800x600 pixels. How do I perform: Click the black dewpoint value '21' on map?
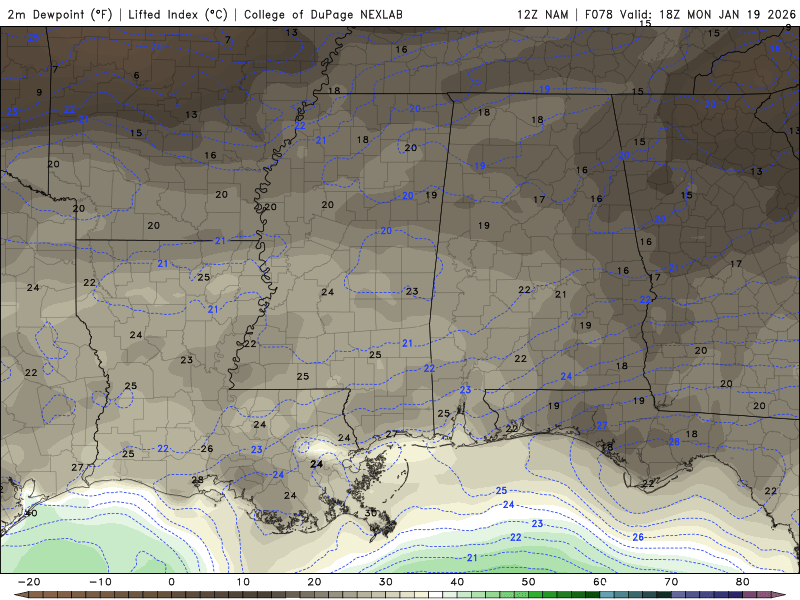[x=561, y=294]
